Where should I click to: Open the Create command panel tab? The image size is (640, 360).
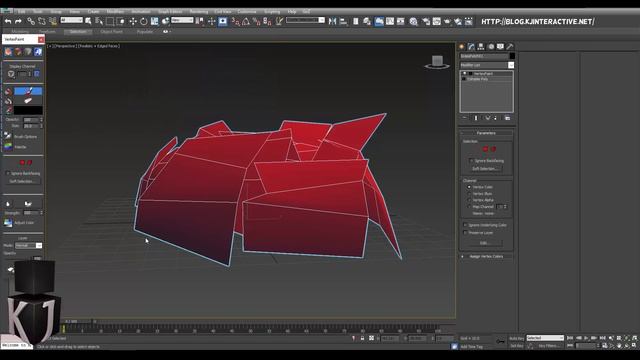click(462, 47)
